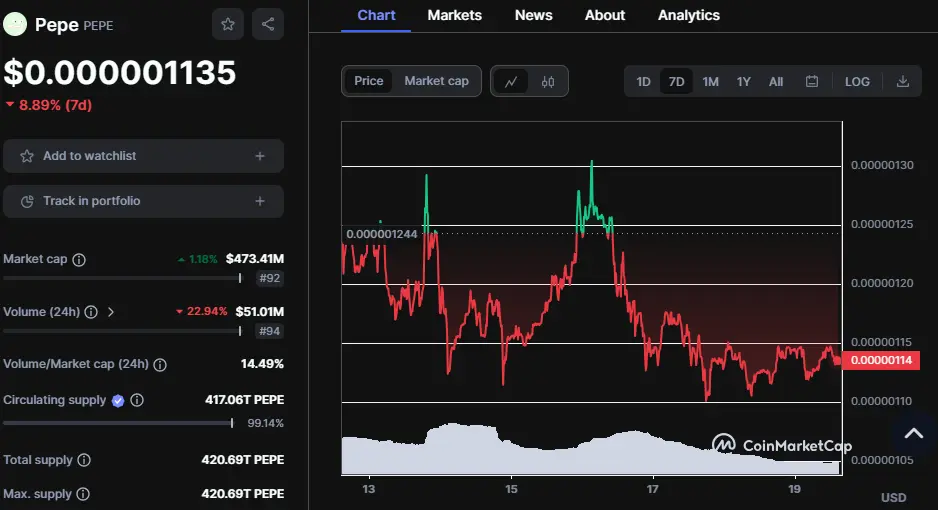Screen dimensions: 938x510
Task: Select the Price chart mode
Action: point(368,81)
